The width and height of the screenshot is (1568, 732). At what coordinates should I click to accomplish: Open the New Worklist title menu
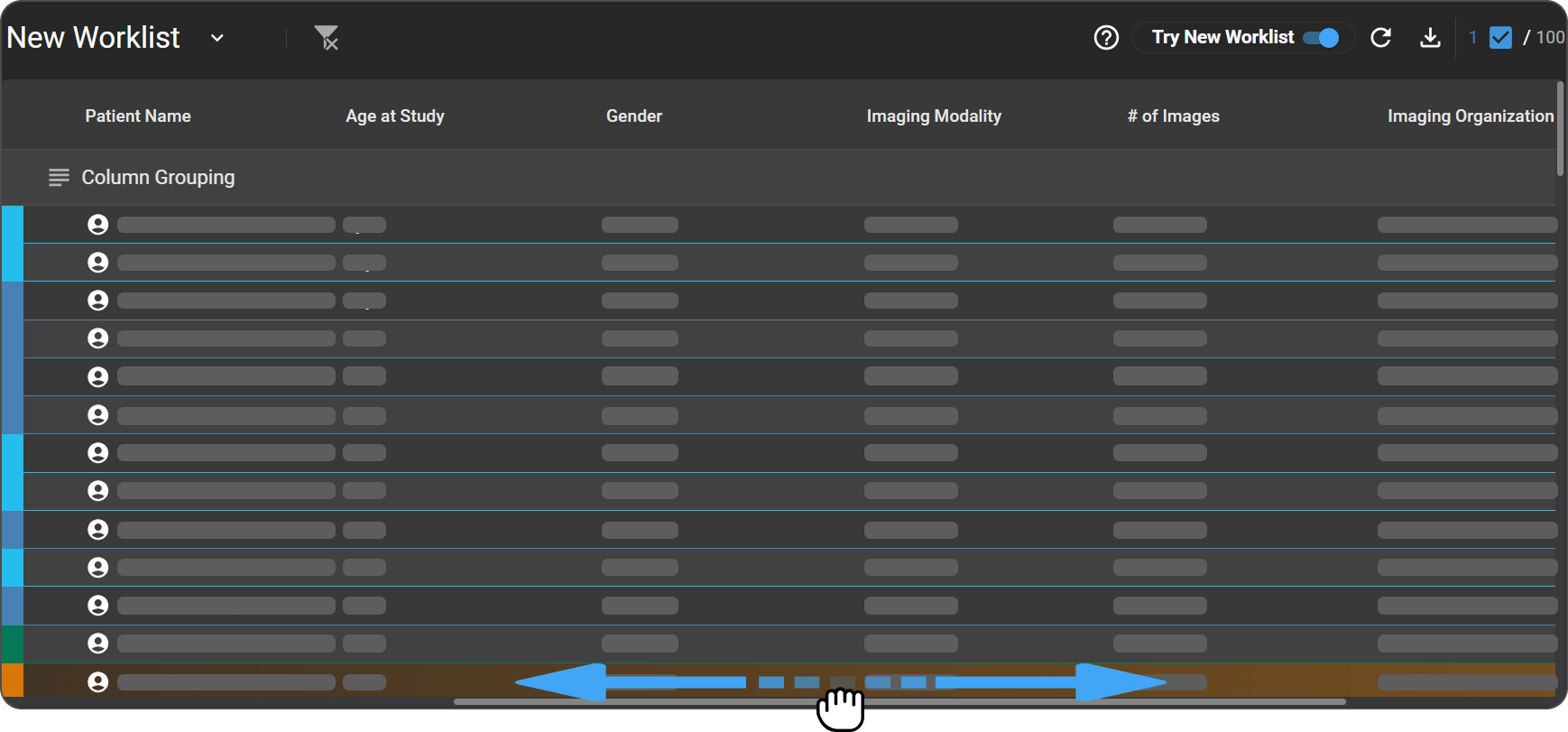pos(93,38)
